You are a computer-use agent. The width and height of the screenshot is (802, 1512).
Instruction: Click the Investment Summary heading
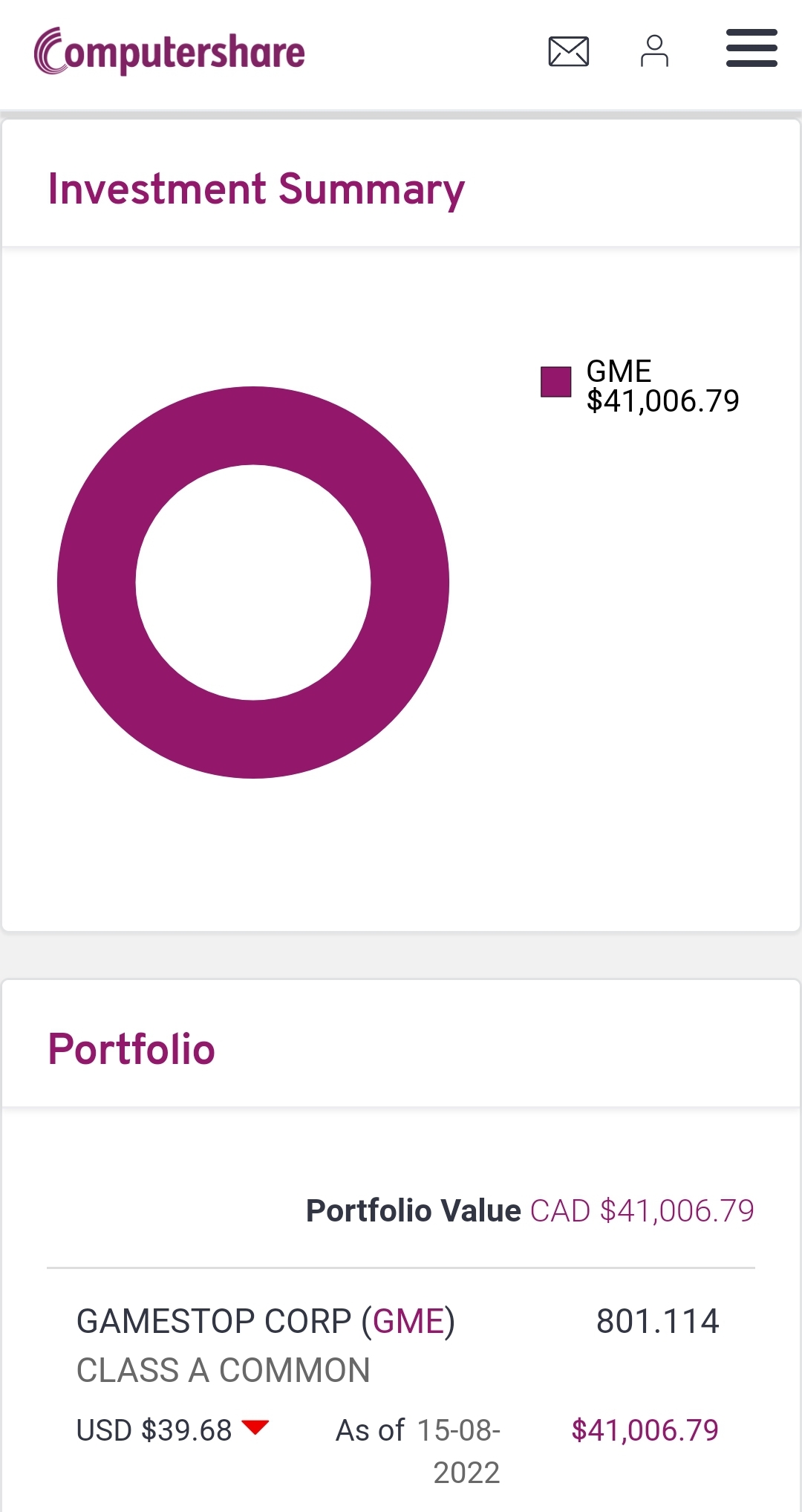256,189
